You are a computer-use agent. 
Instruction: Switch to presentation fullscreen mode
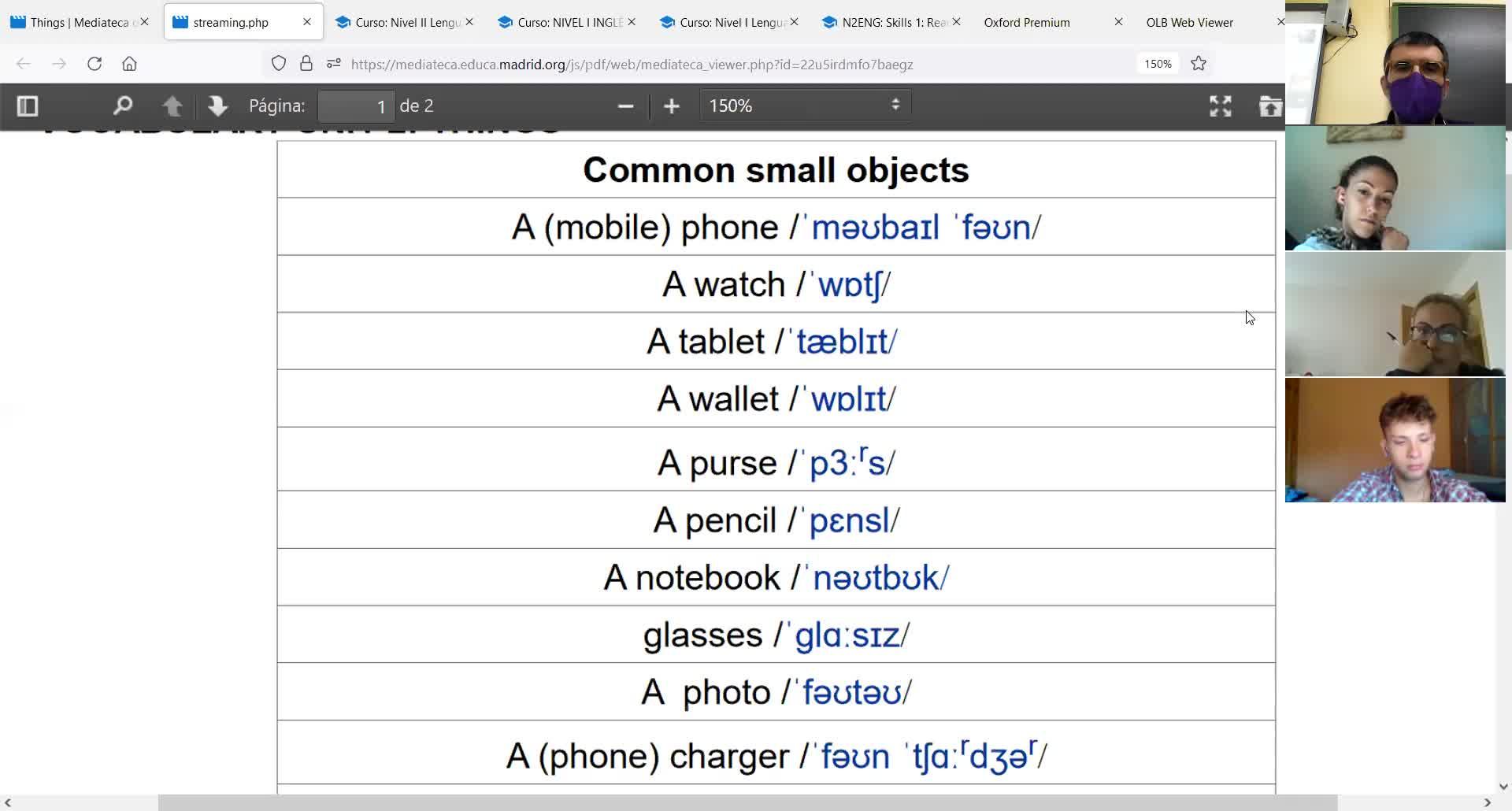(x=1220, y=106)
